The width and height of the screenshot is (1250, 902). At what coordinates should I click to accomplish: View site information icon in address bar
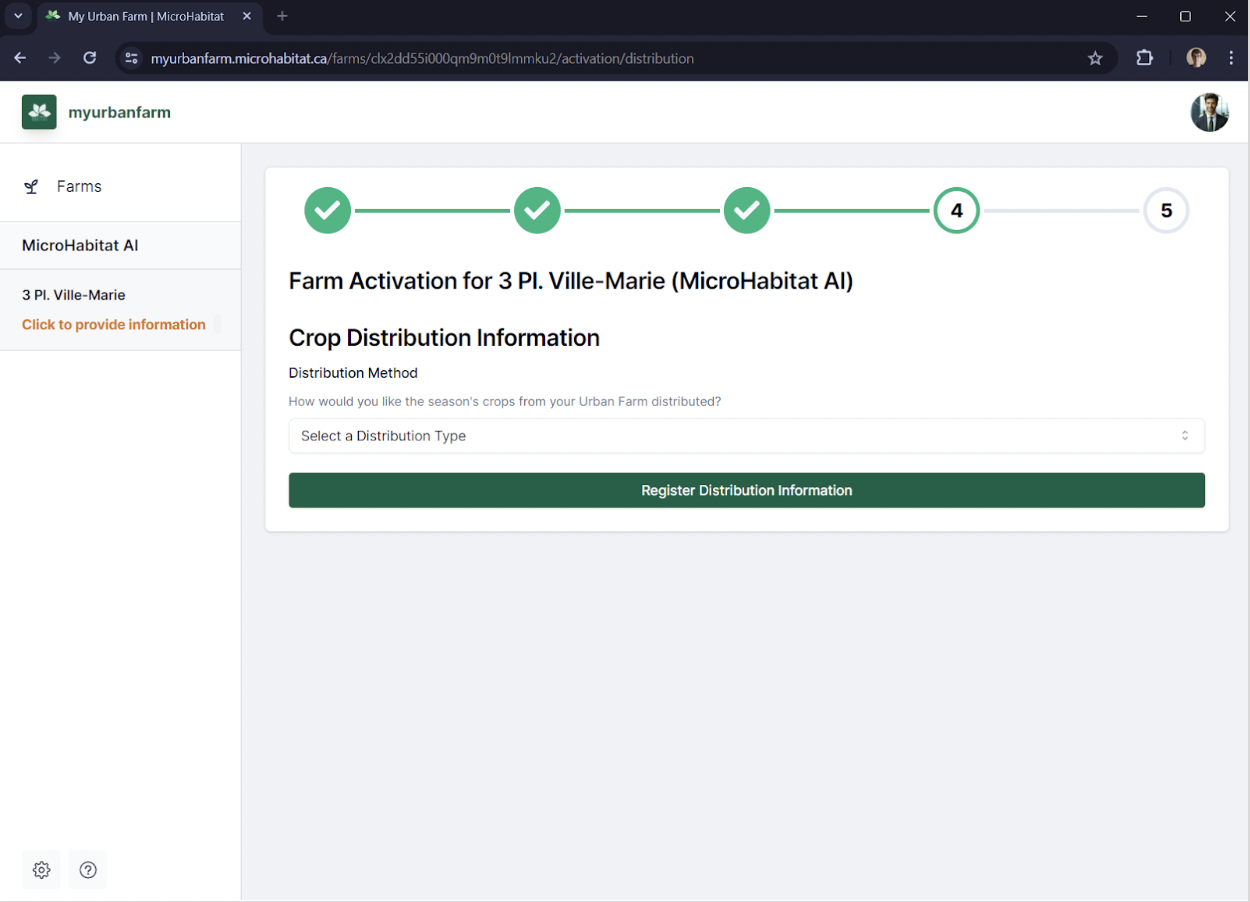click(x=131, y=58)
